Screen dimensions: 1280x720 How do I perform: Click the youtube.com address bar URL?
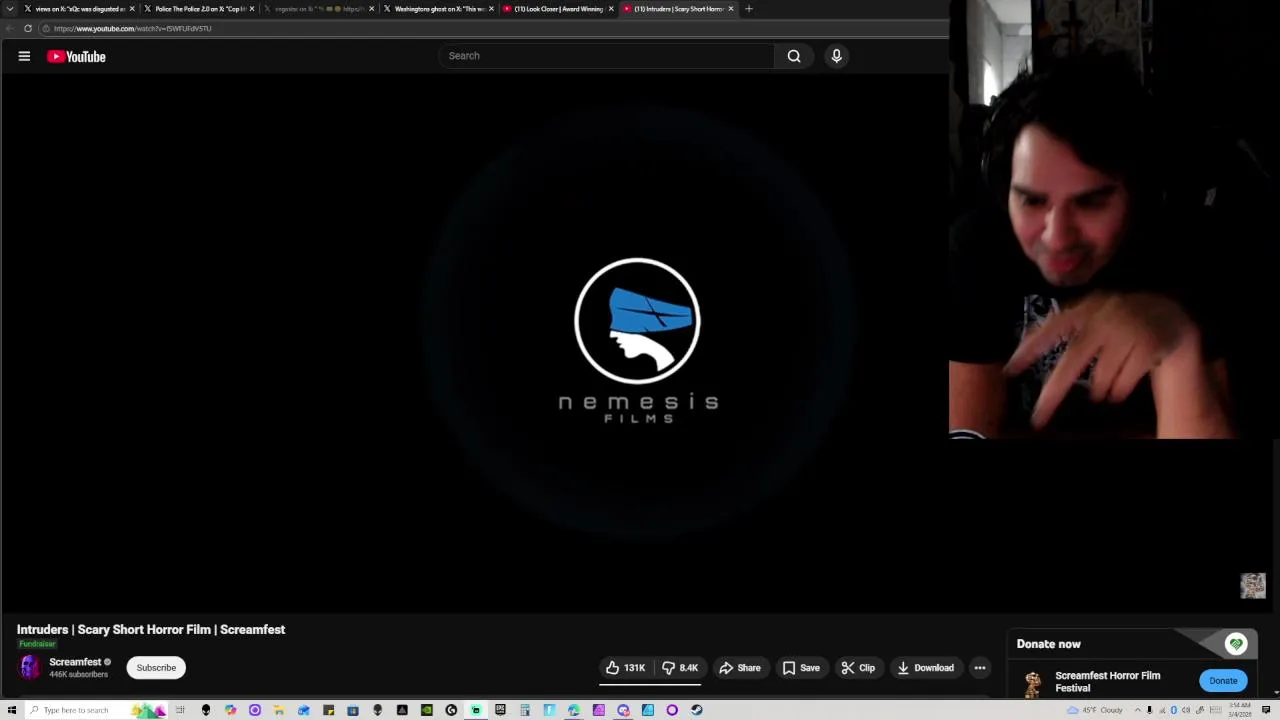coord(132,28)
